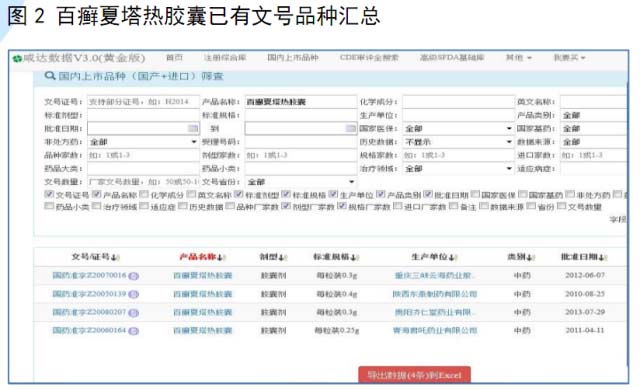Open manufacturer link 陕西东泰制药有限公司
Viewport: 640px width, 389px height.
435,294
